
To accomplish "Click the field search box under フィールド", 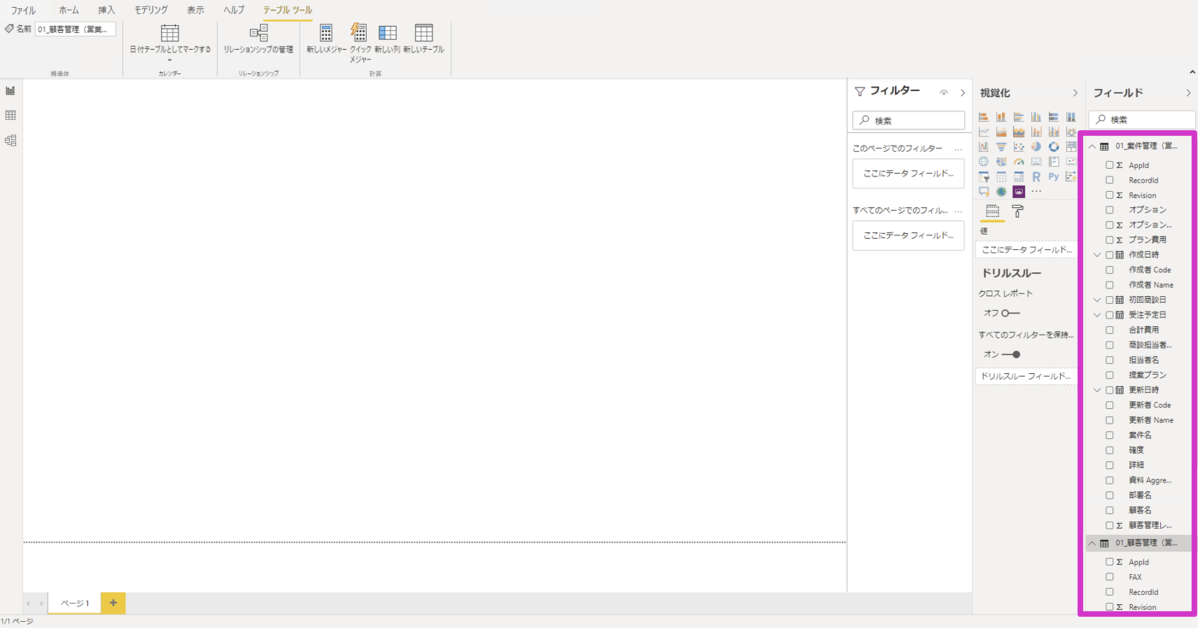I will coord(1141,119).
